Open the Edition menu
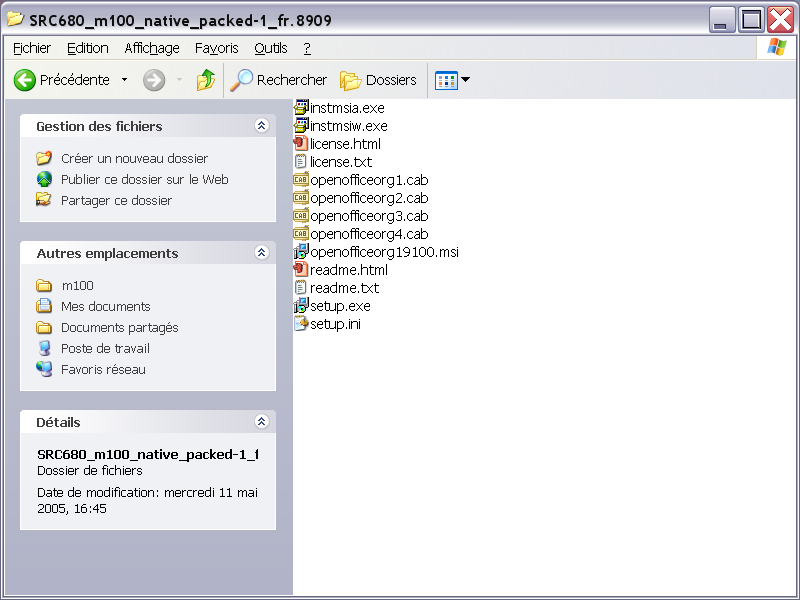The width and height of the screenshot is (800, 600). pyautogui.click(x=88, y=48)
